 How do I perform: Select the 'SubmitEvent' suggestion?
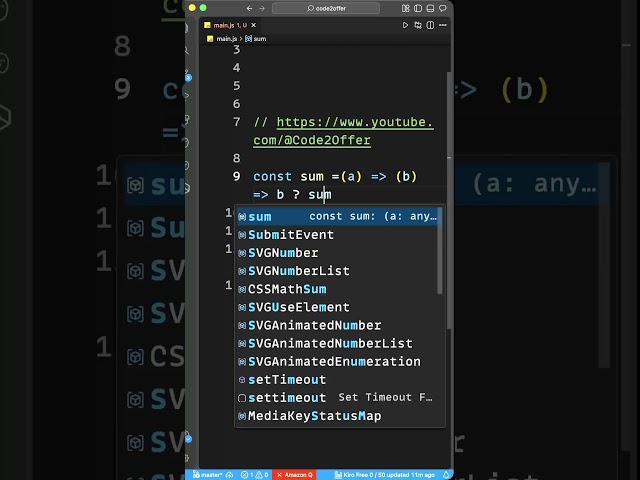click(x=338, y=235)
